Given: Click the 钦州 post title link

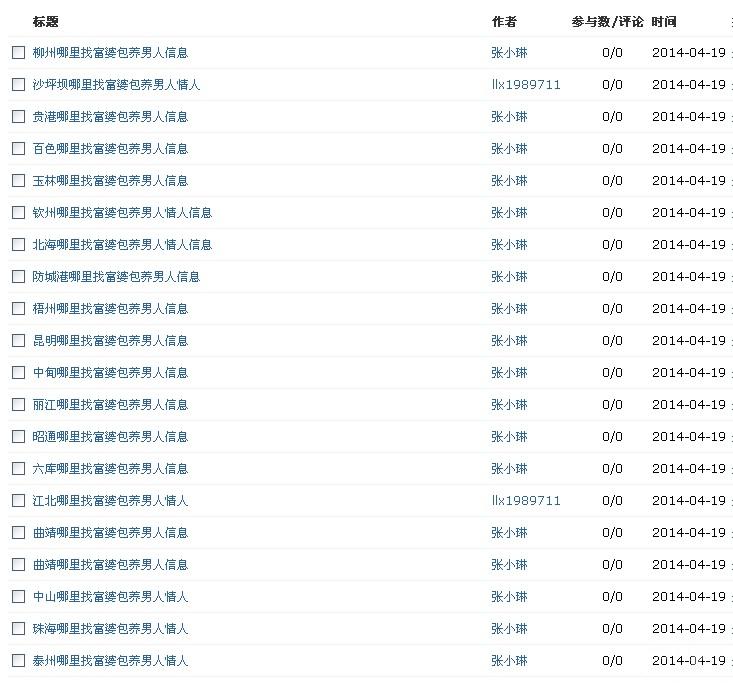Looking at the screenshot, I should (x=122, y=213).
